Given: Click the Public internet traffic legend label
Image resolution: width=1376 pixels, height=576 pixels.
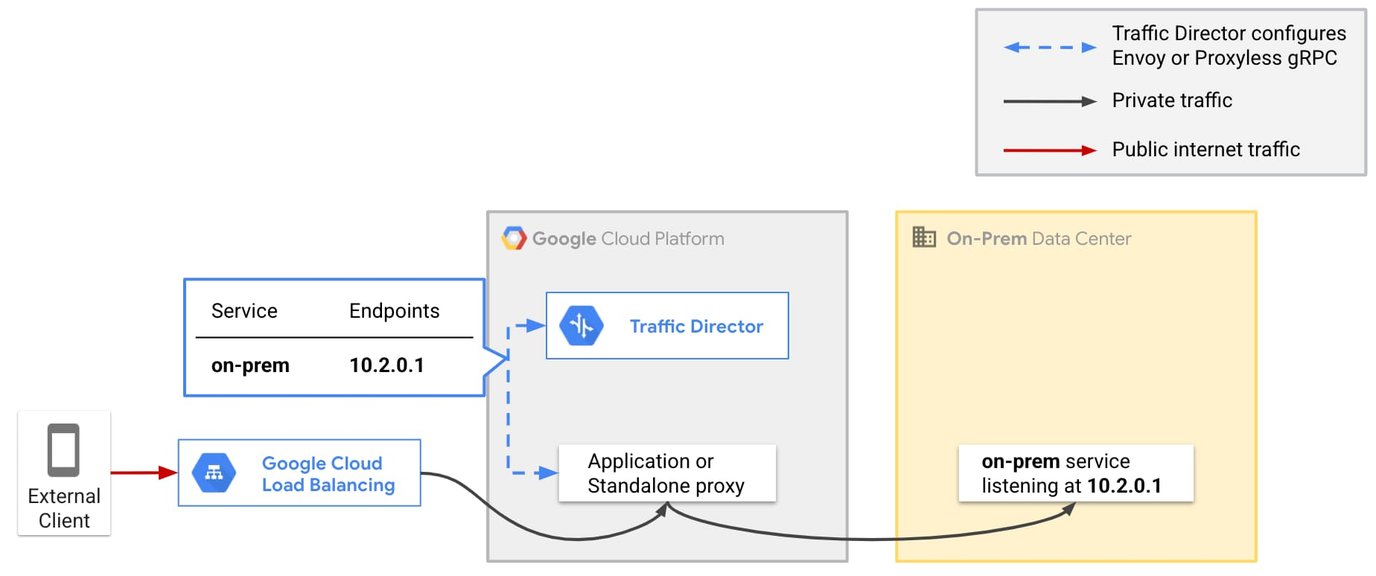Looking at the screenshot, I should [1206, 150].
